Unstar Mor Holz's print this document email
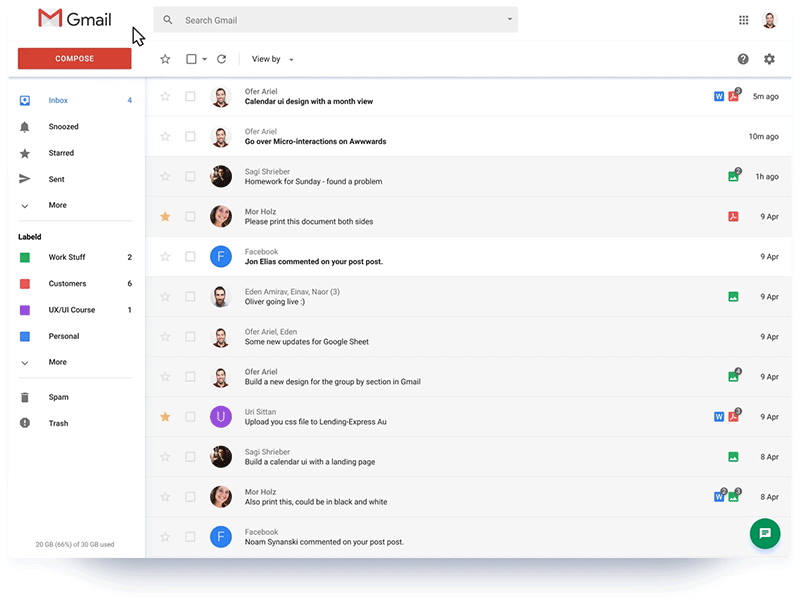The image size is (800, 600). (x=165, y=216)
